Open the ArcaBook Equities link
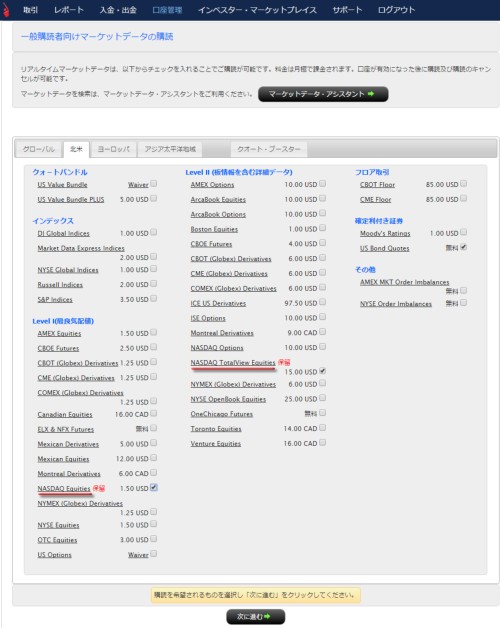The image size is (500, 628). click(218, 199)
